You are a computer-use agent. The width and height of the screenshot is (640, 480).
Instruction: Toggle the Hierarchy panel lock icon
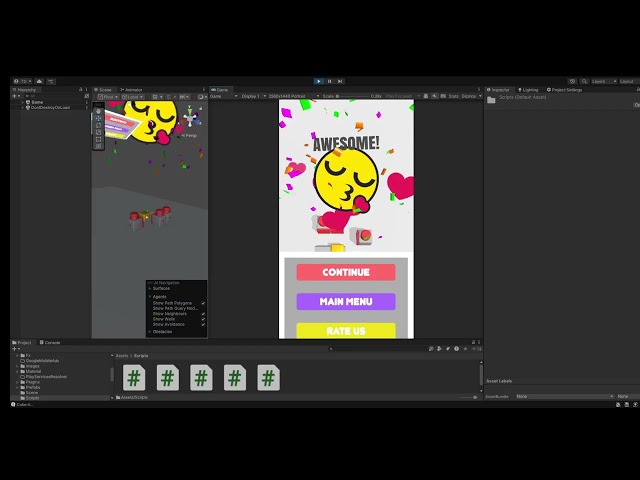tap(80, 89)
